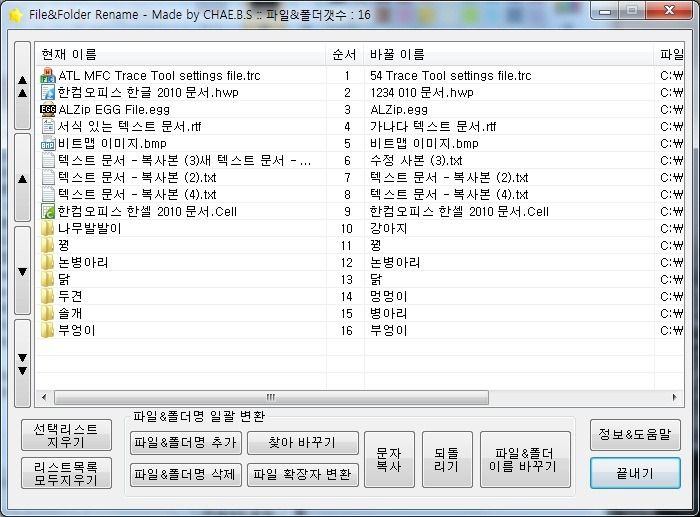This screenshot has width=700, height=517.
Task: Select new name 멍멍이
Action: 388,296
